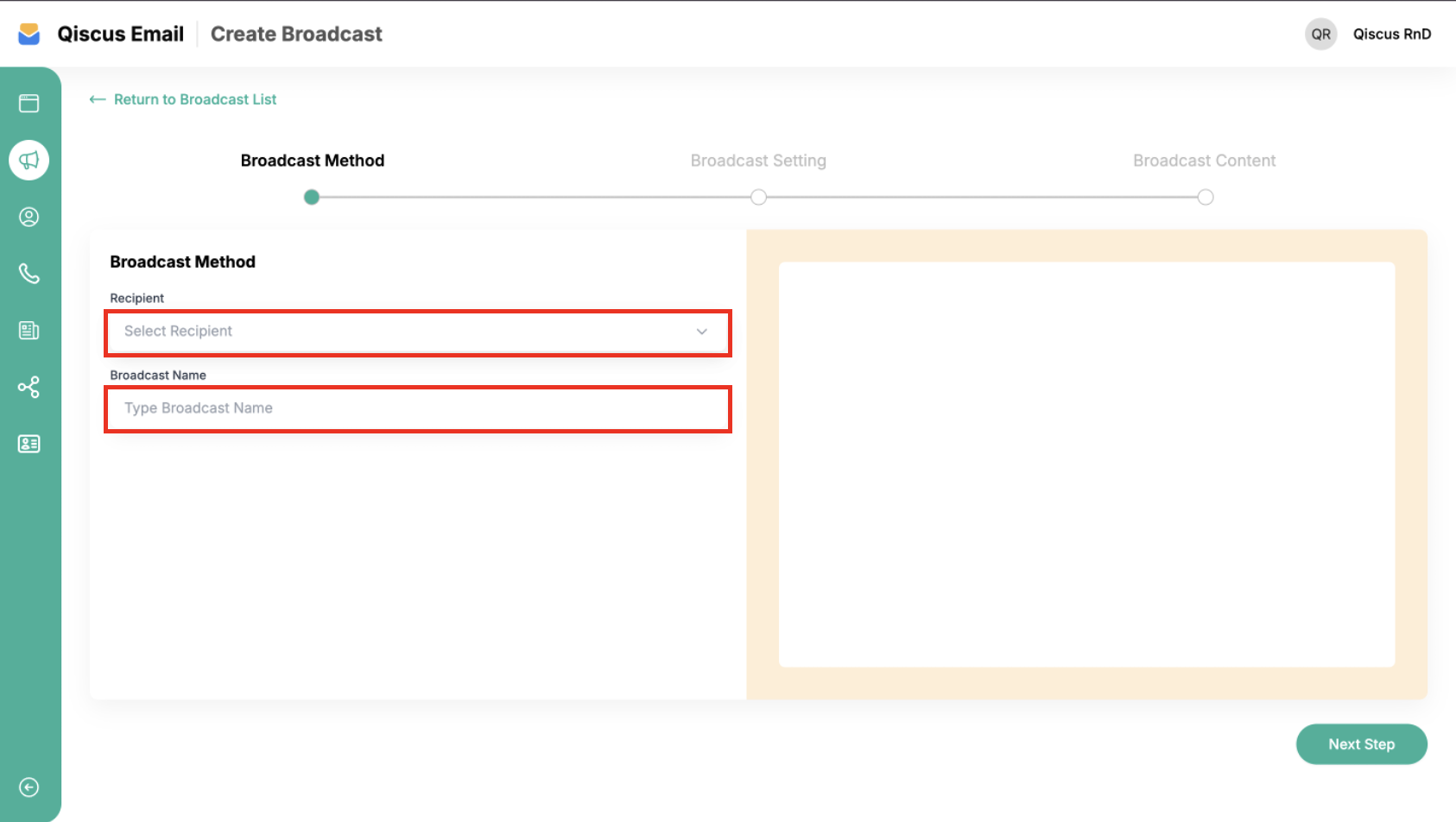Select the Broadcast Method step label
1456x822 pixels.
pyautogui.click(x=313, y=161)
